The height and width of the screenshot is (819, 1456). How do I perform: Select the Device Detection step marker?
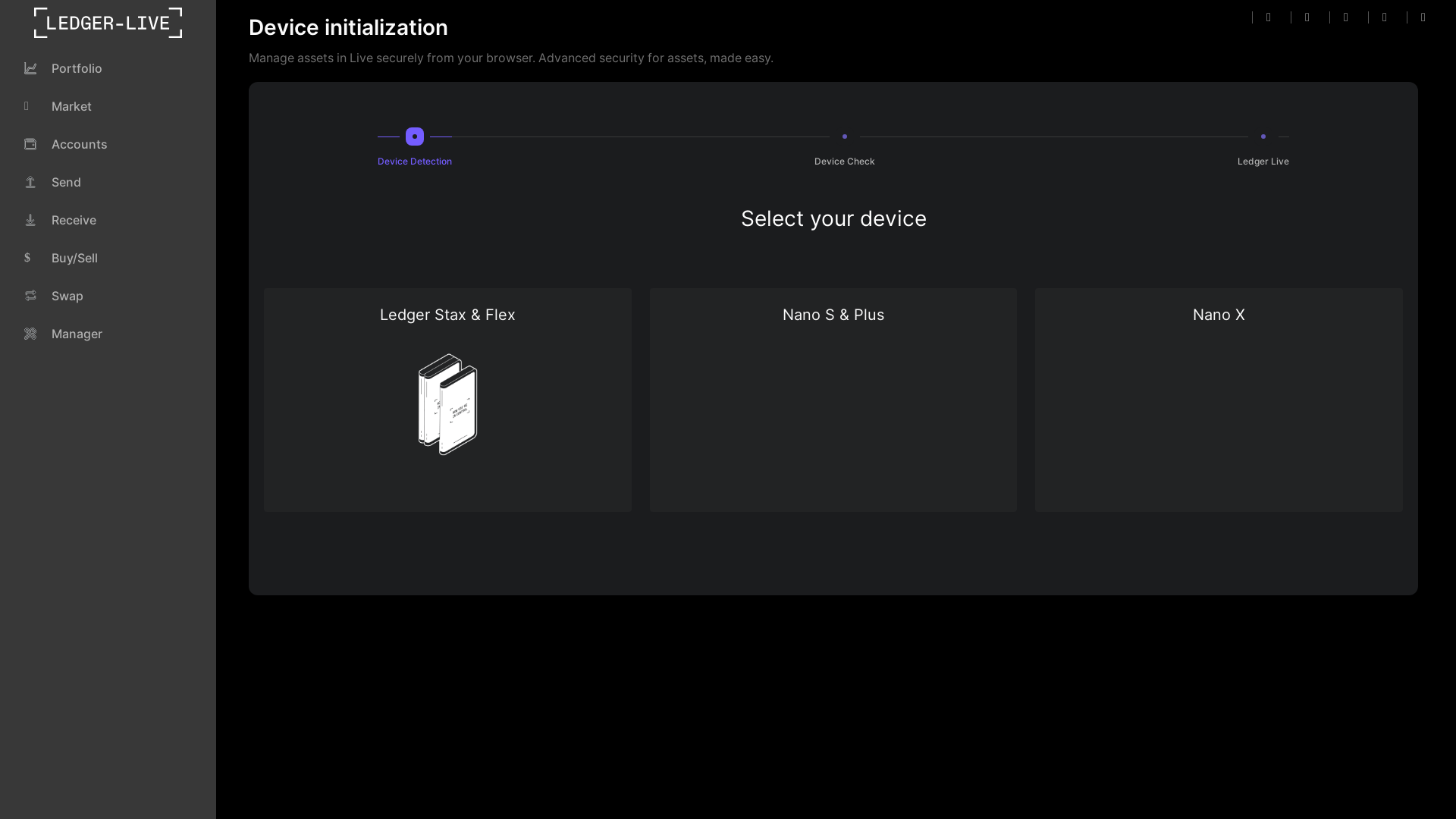[415, 136]
